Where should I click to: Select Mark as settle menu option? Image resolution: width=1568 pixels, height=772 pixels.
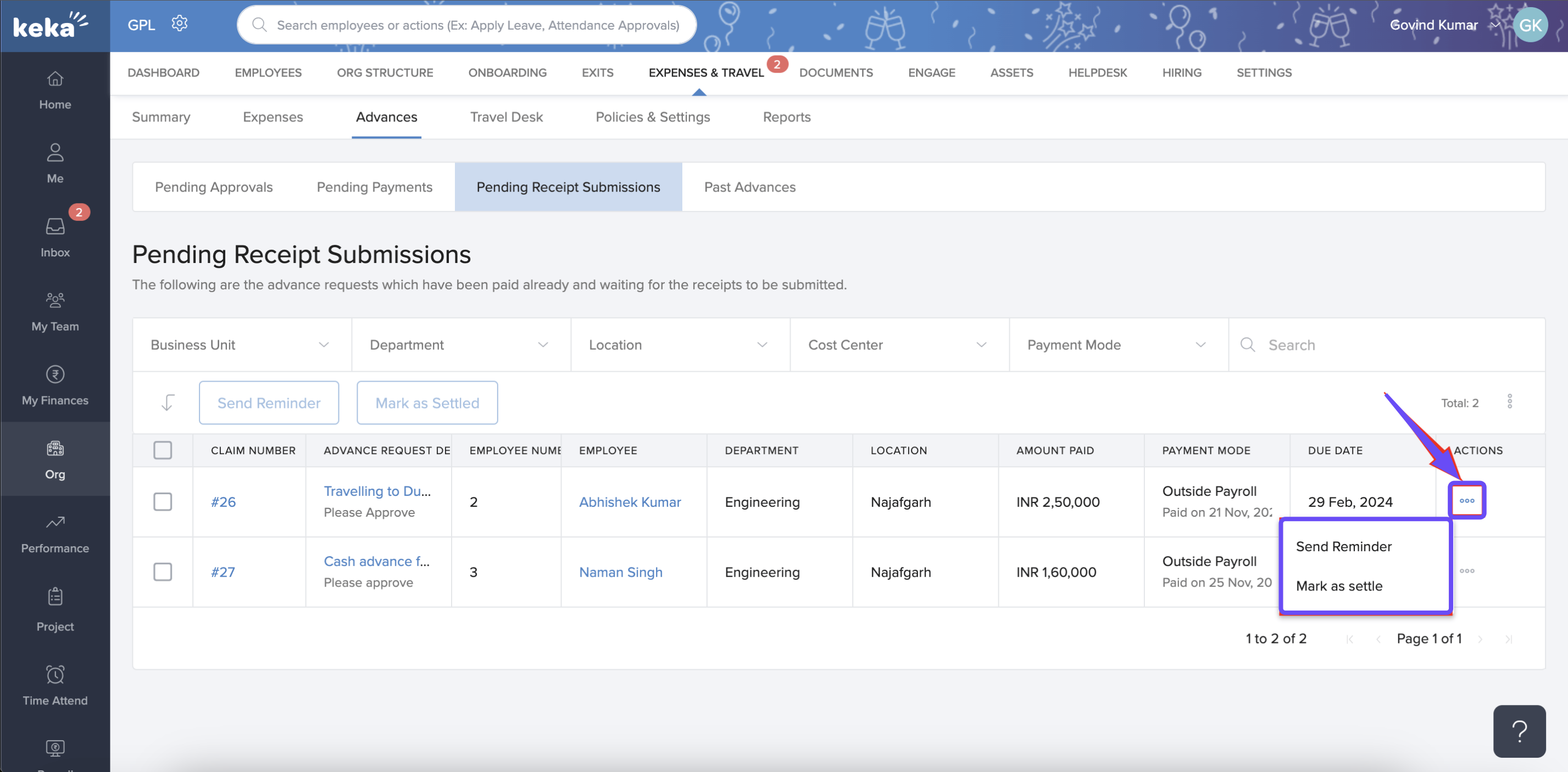click(1338, 586)
